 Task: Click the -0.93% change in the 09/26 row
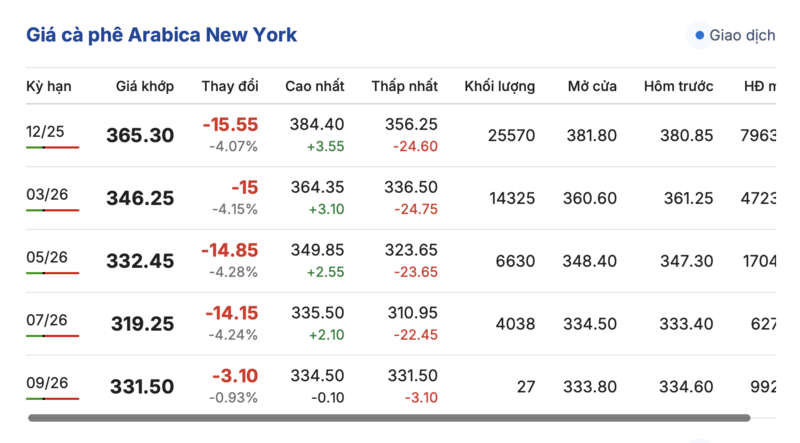click(x=234, y=397)
